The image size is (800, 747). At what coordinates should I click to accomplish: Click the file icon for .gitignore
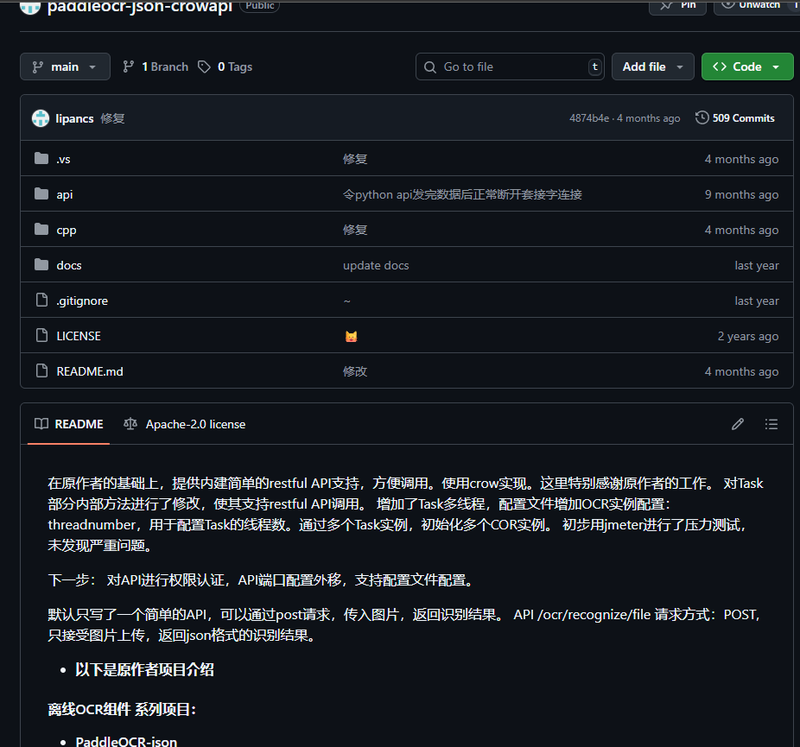tap(42, 300)
